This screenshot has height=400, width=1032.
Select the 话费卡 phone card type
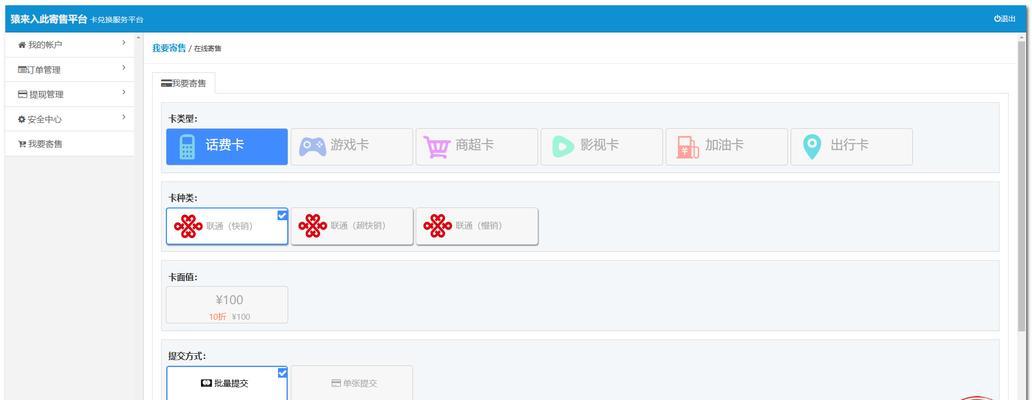226,146
